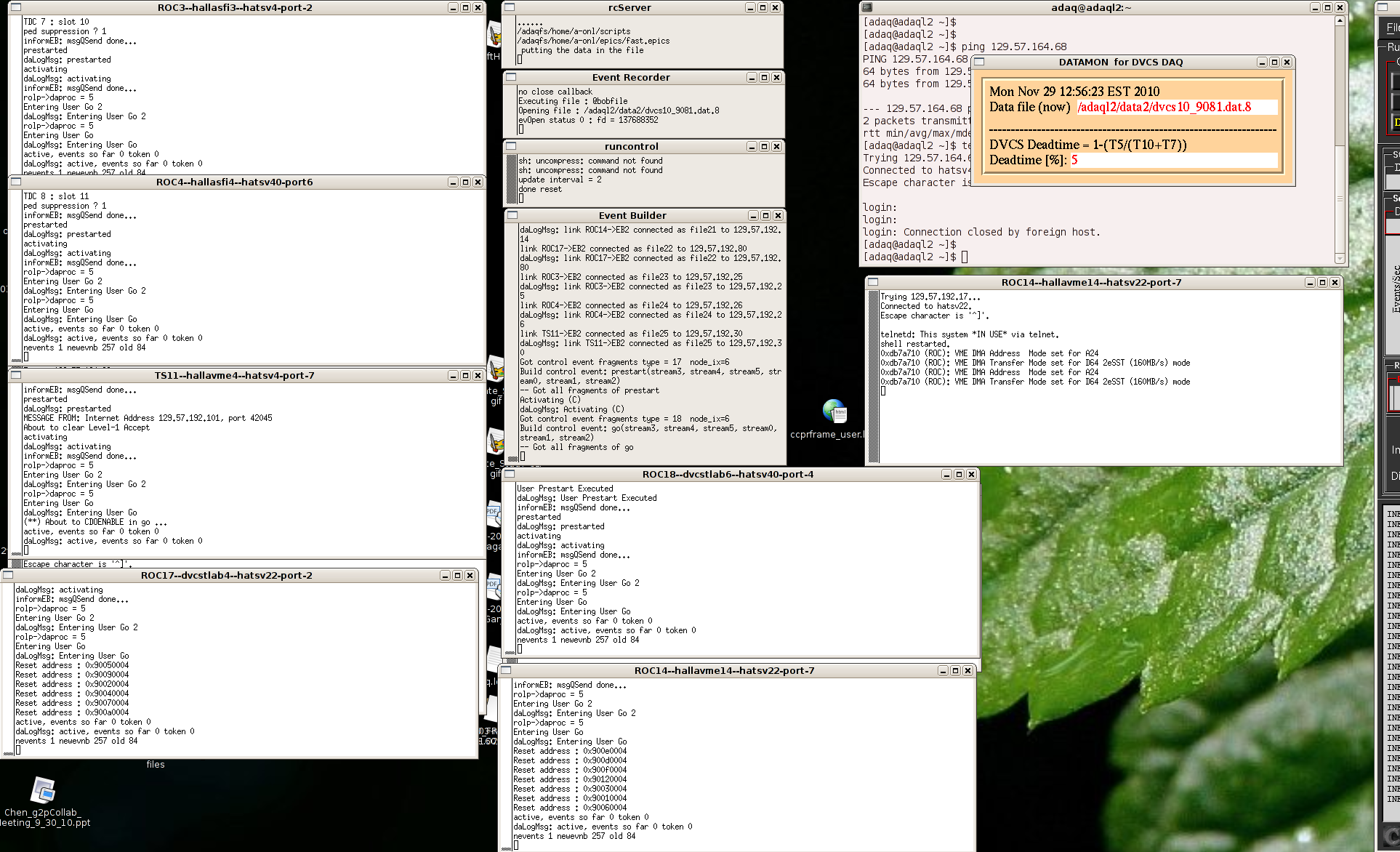Screen dimensions: 1400x852
Task: Click the ROC3--hallasfi3--hatsv4-port-2 title bar
Action: 235,7
